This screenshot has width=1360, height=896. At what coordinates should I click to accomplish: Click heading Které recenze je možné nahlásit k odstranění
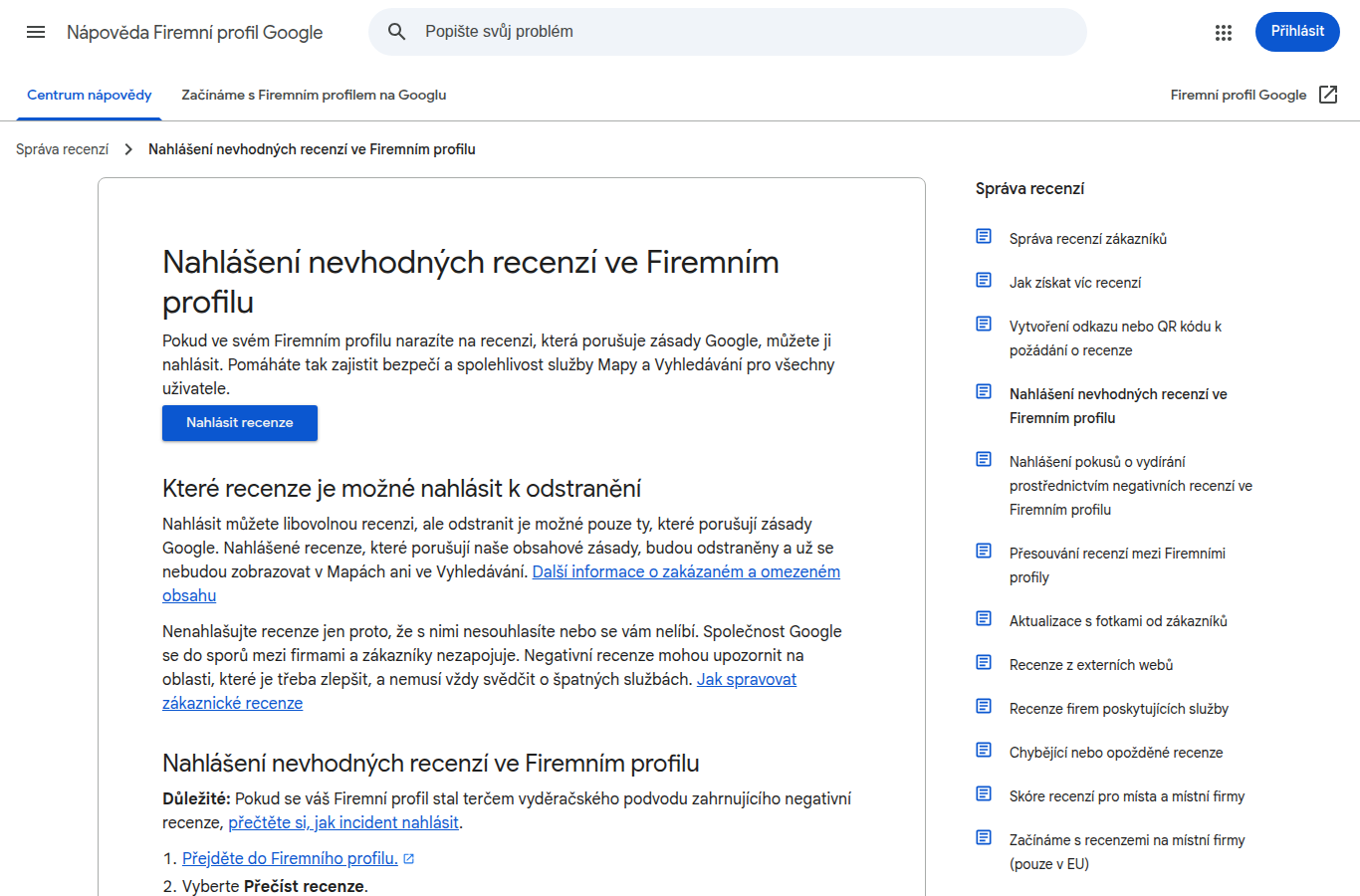point(402,489)
